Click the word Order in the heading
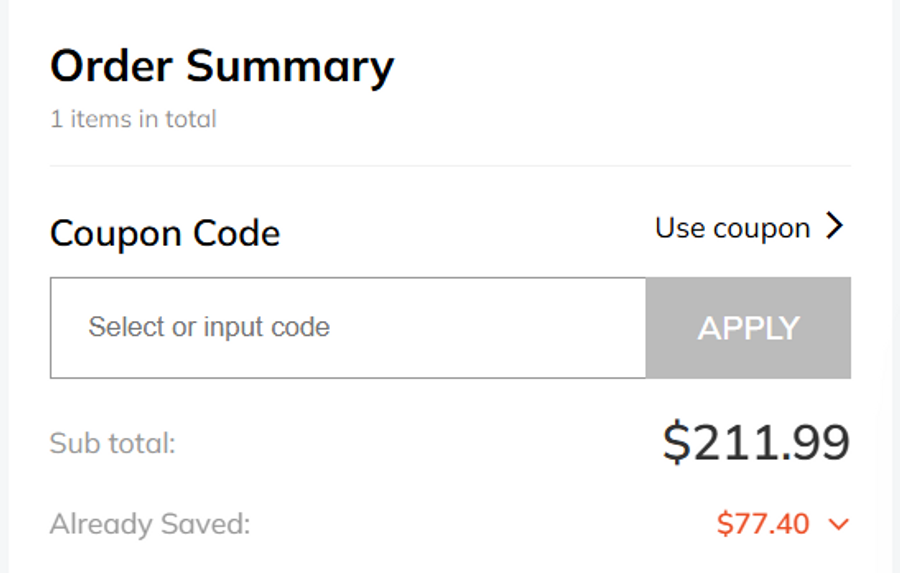900x573 pixels. click(x=112, y=67)
